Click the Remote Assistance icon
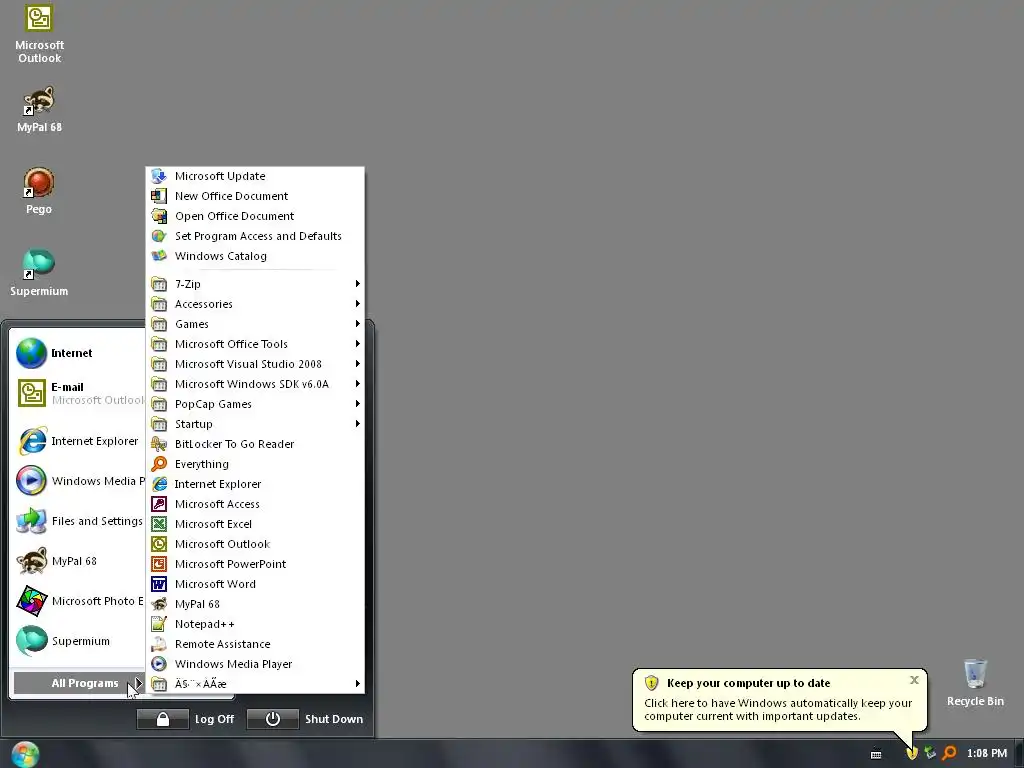The width and height of the screenshot is (1024, 768). point(159,644)
